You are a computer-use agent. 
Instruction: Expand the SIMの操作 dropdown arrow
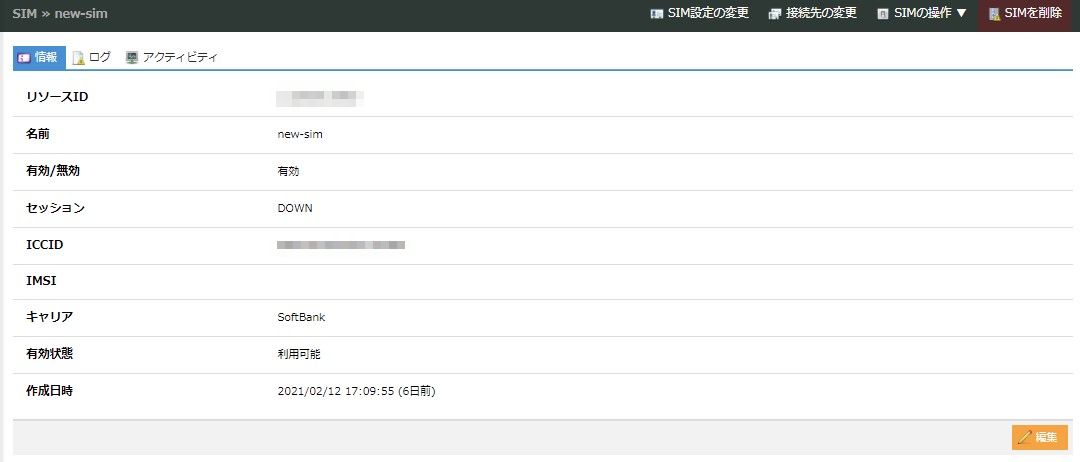pos(961,14)
